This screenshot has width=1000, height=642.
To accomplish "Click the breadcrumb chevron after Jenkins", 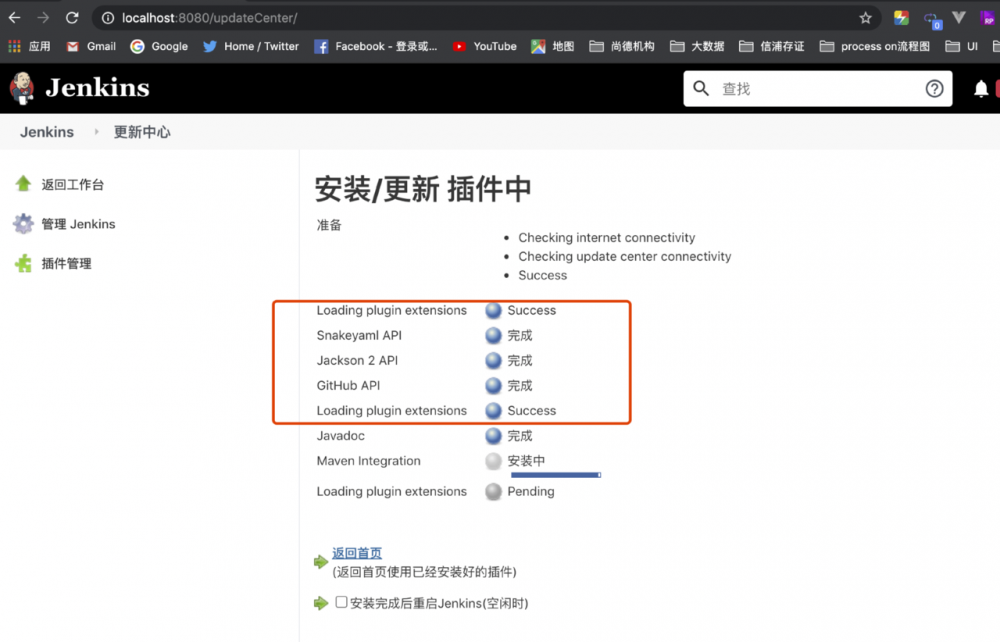I will 95,131.
